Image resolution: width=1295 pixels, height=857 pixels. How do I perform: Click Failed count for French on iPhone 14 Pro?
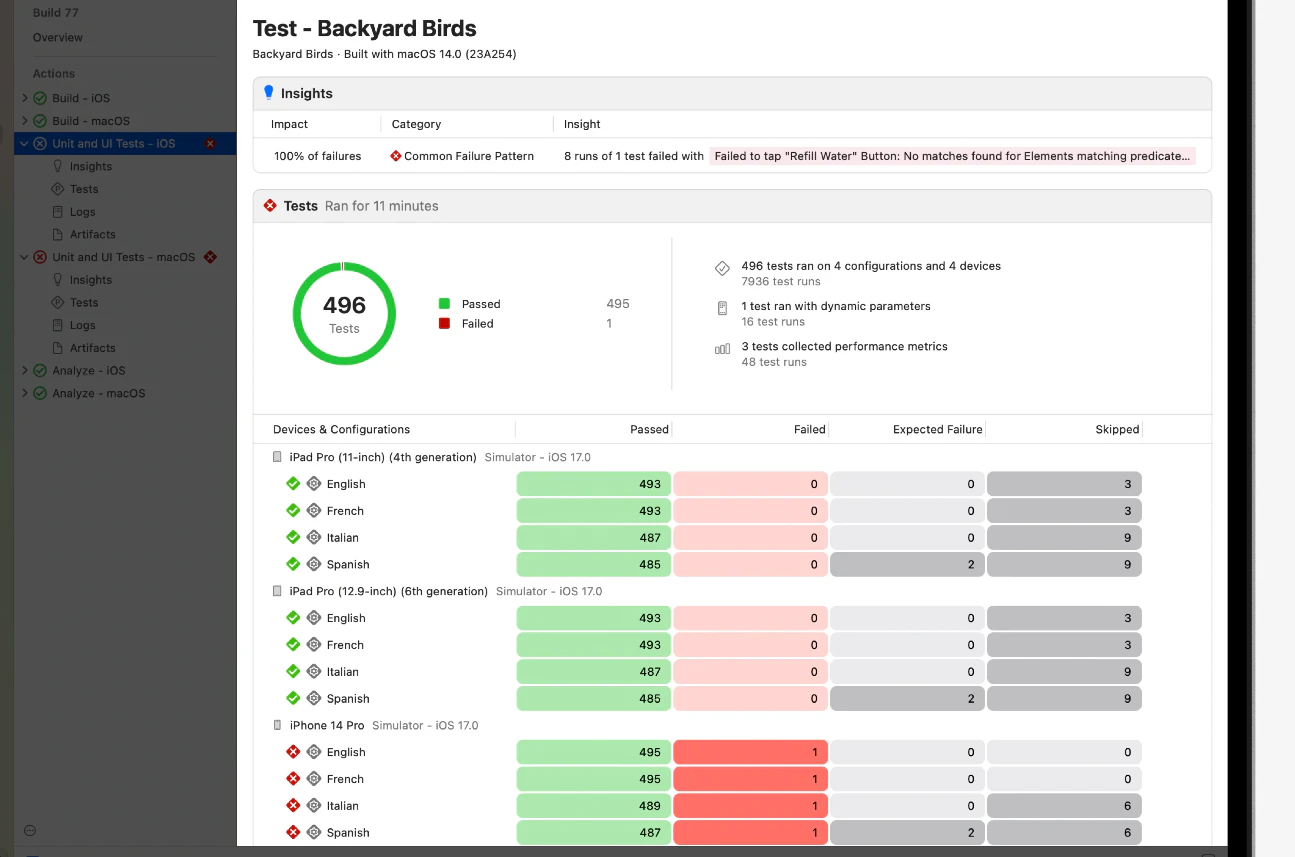tap(751, 779)
